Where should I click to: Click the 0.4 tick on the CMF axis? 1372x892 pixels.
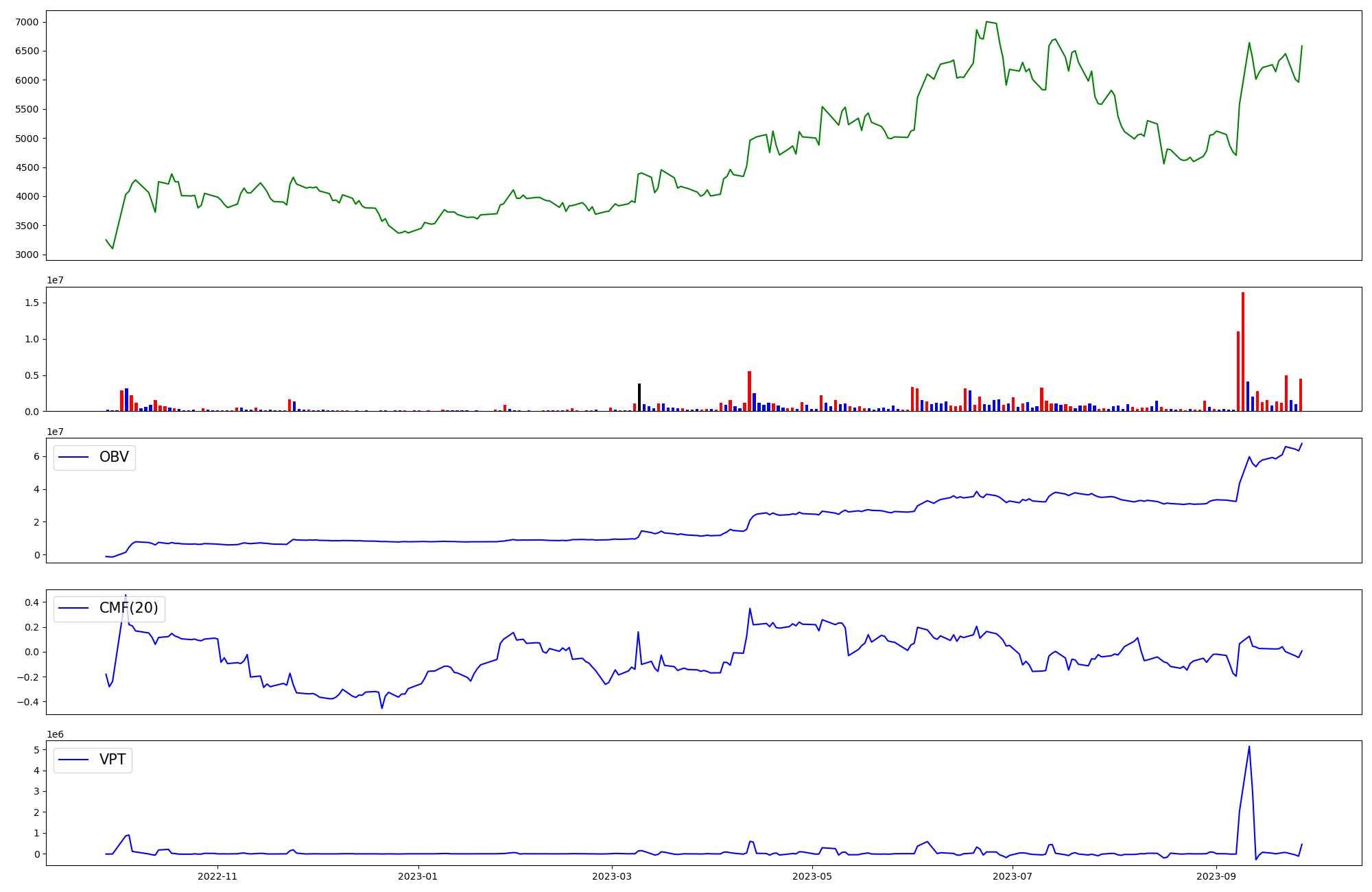pos(32,602)
